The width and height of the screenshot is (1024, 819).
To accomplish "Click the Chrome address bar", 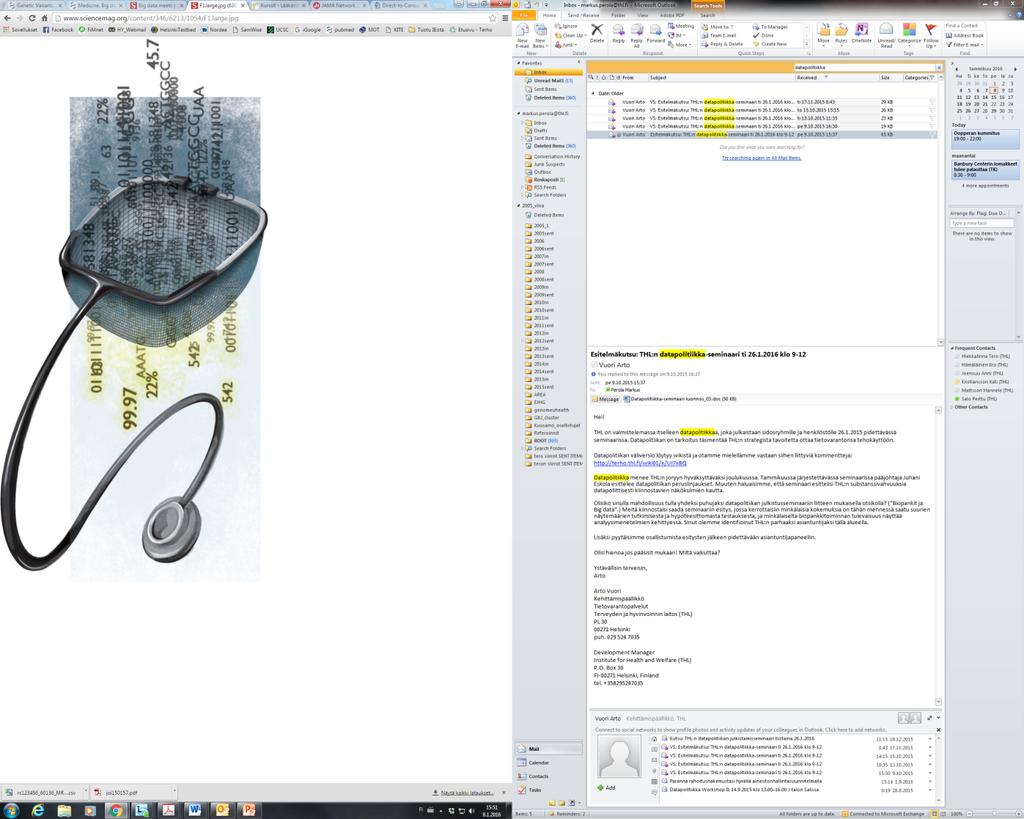I will pyautogui.click(x=274, y=18).
